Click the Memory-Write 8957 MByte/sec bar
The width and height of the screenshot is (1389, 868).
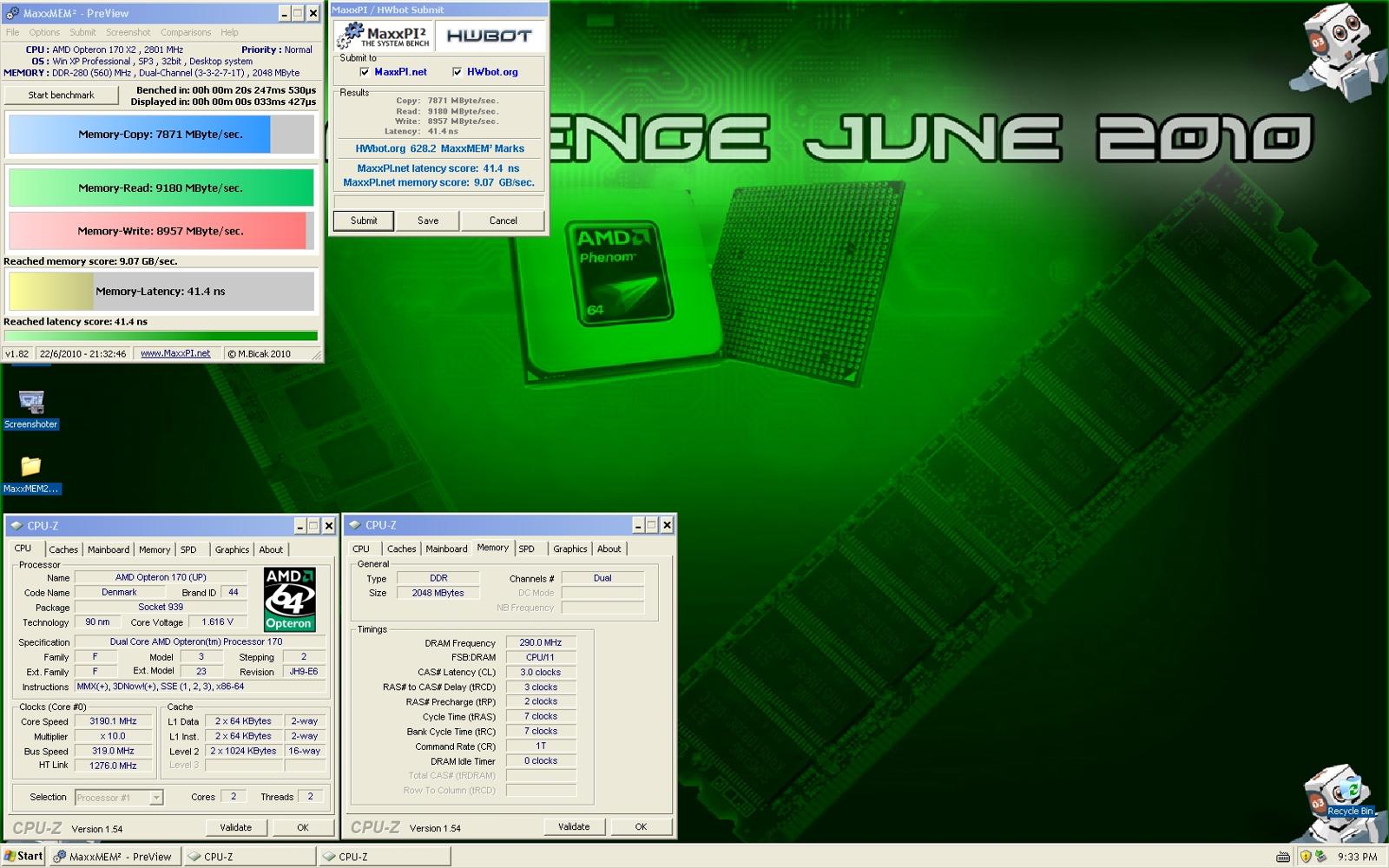tap(161, 231)
